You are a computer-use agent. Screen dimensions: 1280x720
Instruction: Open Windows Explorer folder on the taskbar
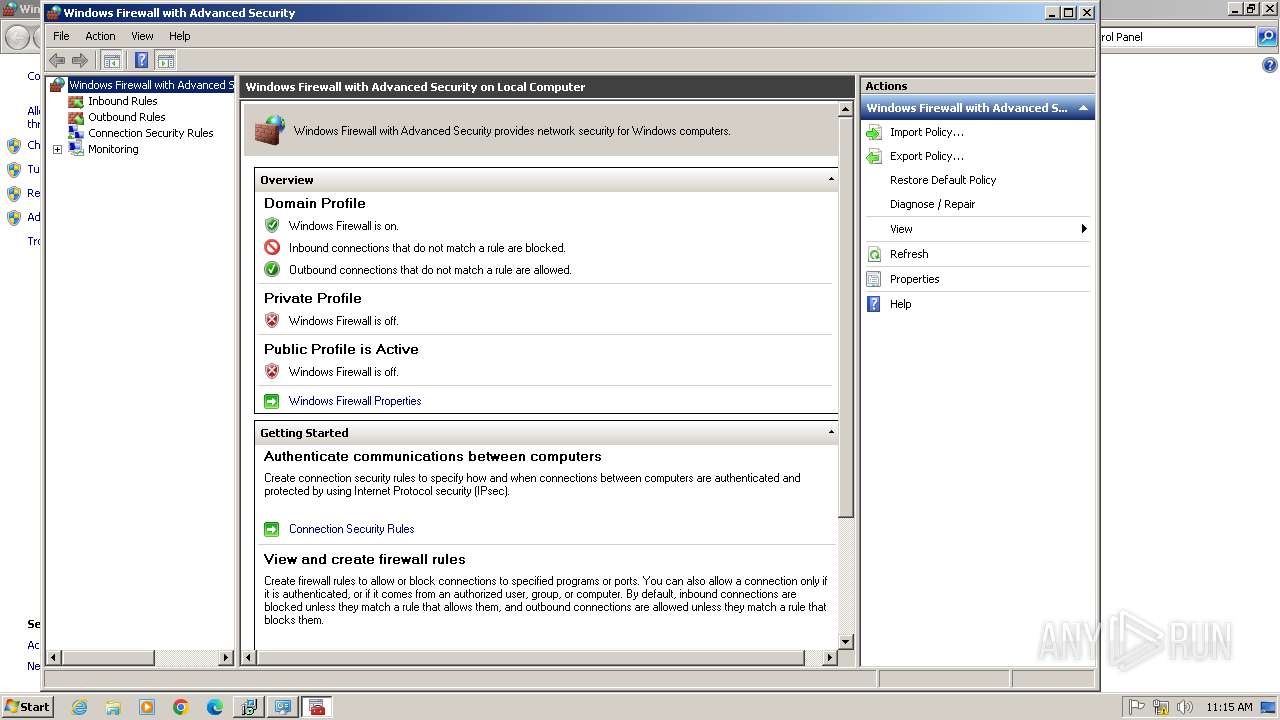click(x=113, y=707)
